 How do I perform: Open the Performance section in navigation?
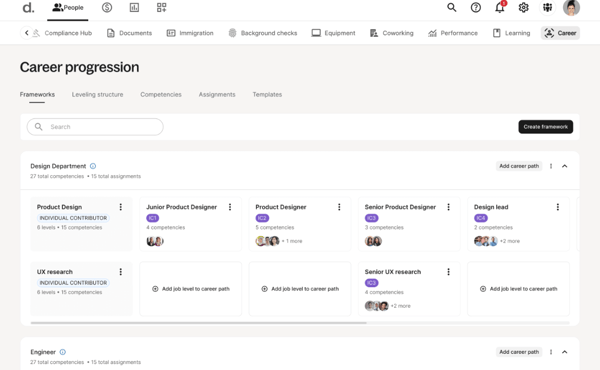[453, 33]
